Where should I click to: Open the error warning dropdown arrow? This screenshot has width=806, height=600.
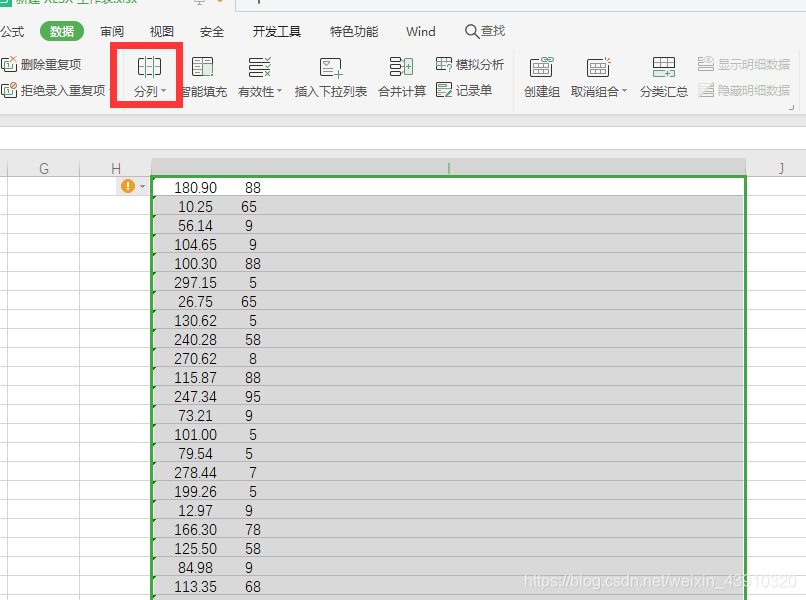tap(142, 186)
